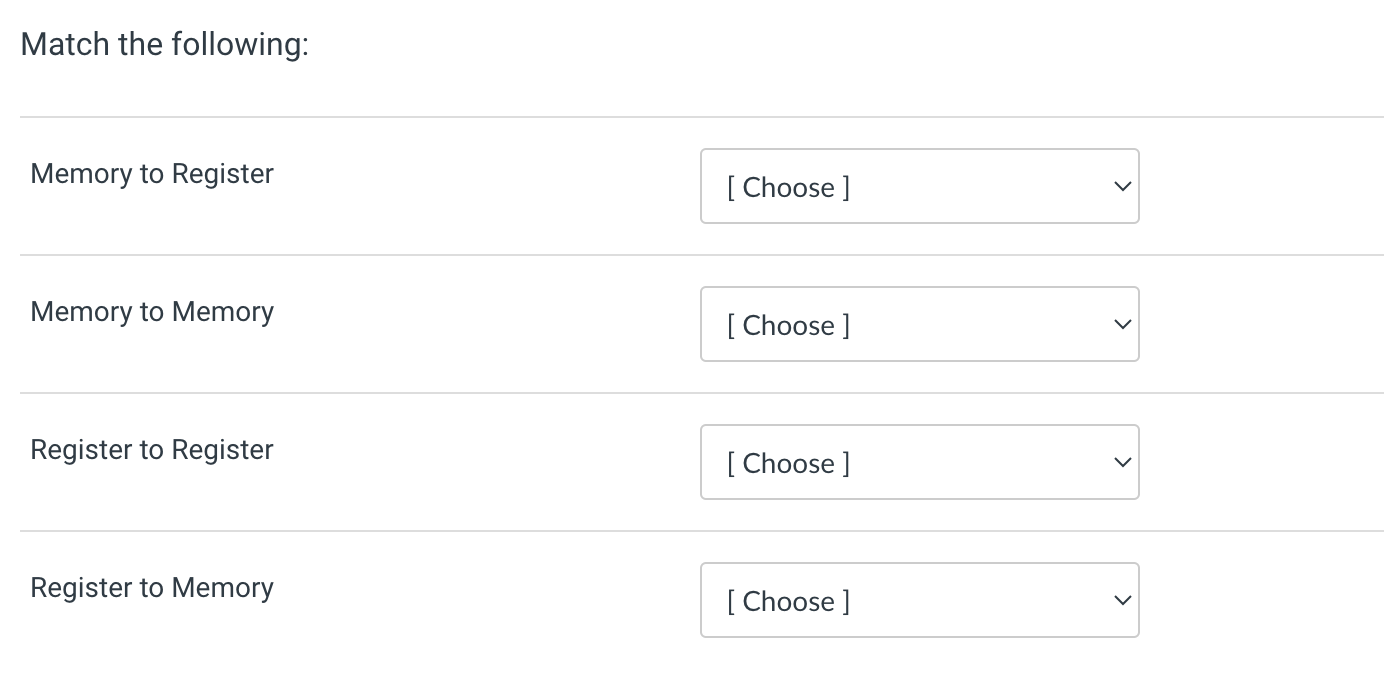
Task: Select the Memory to Memory row label
Action: tap(151, 311)
